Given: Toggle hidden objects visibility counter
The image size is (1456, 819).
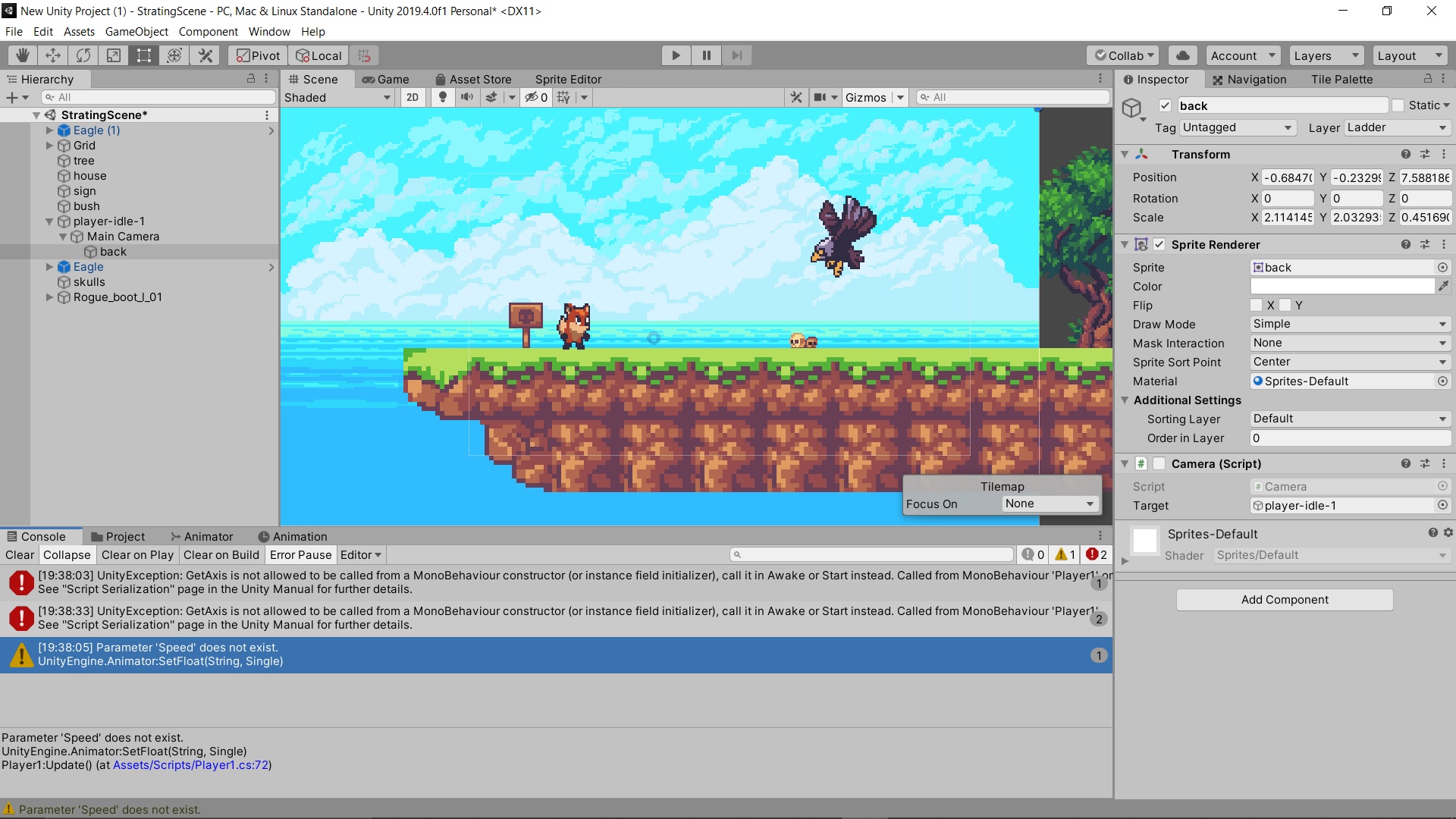Looking at the screenshot, I should (536, 97).
